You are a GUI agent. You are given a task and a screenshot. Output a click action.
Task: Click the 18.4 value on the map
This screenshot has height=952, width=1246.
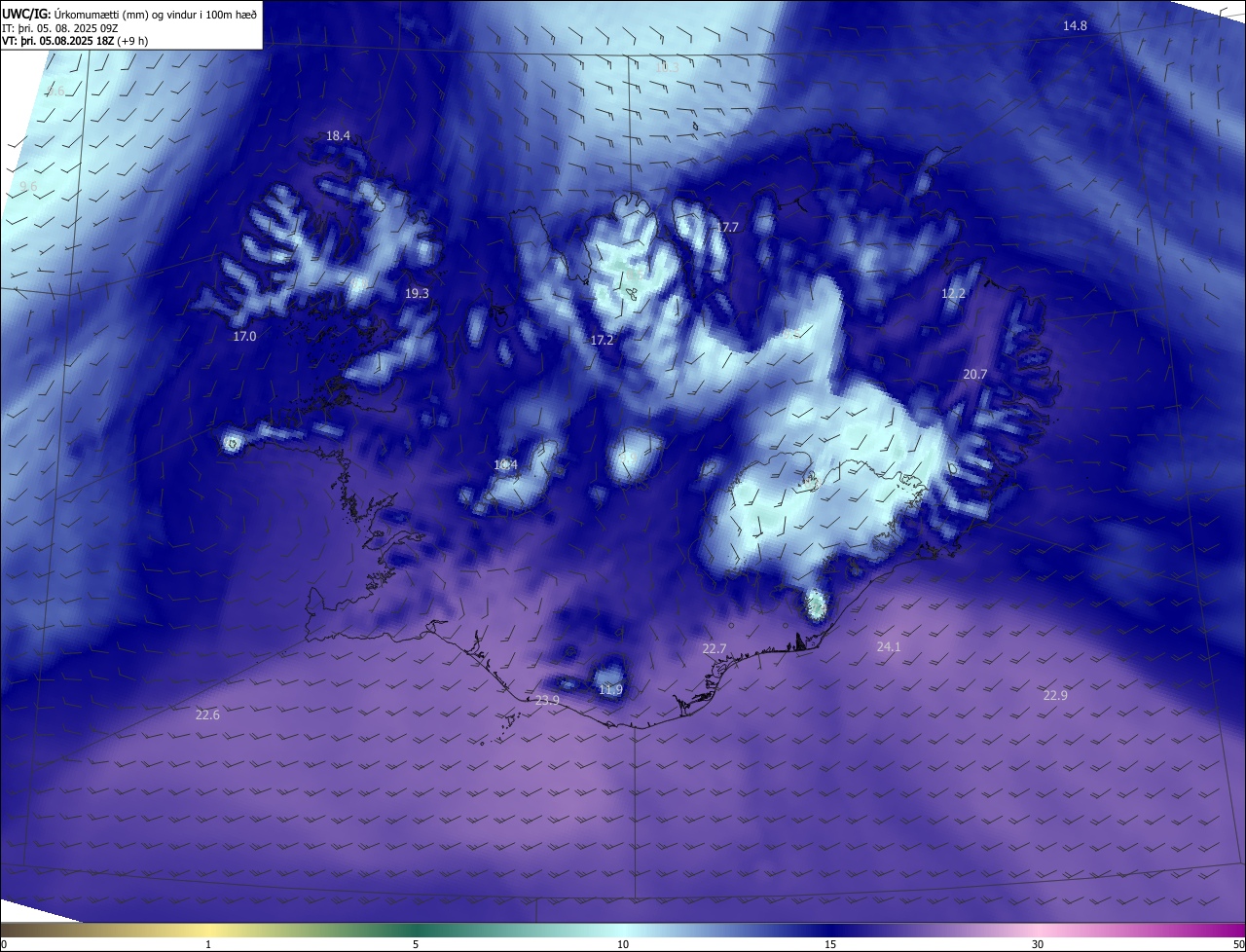pos(338,136)
